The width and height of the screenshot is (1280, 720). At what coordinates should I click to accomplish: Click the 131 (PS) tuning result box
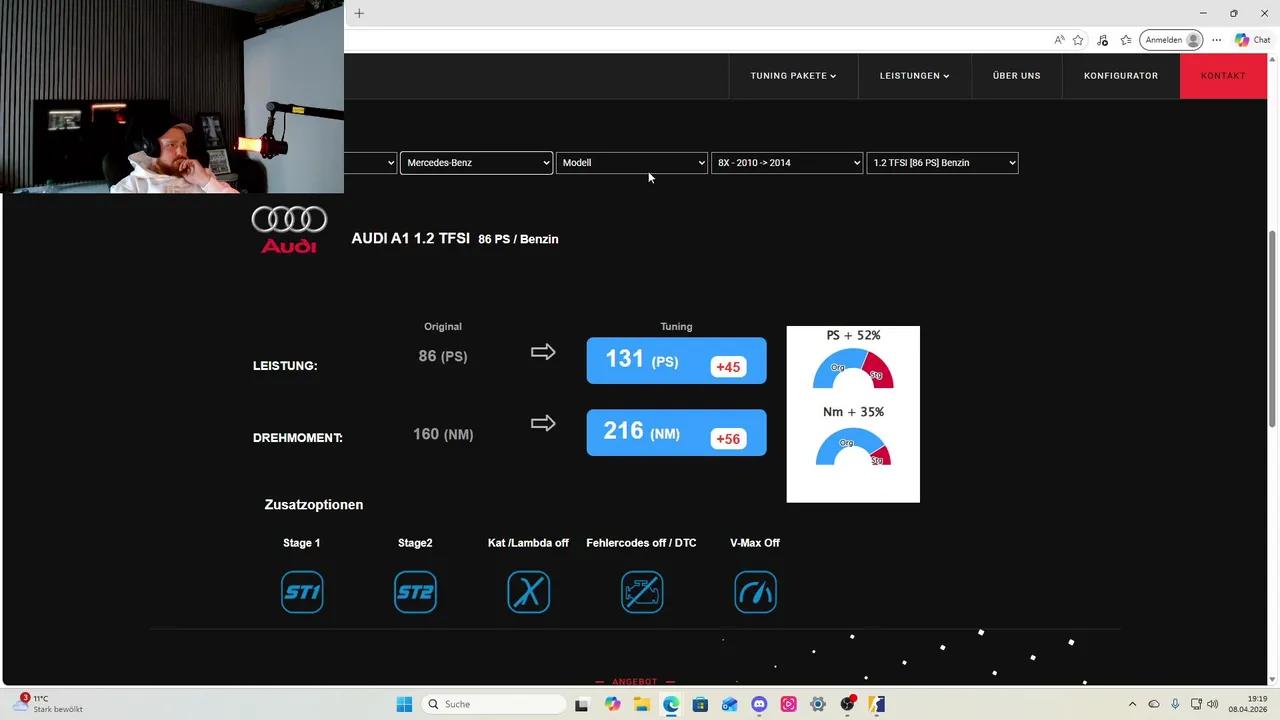pos(676,361)
